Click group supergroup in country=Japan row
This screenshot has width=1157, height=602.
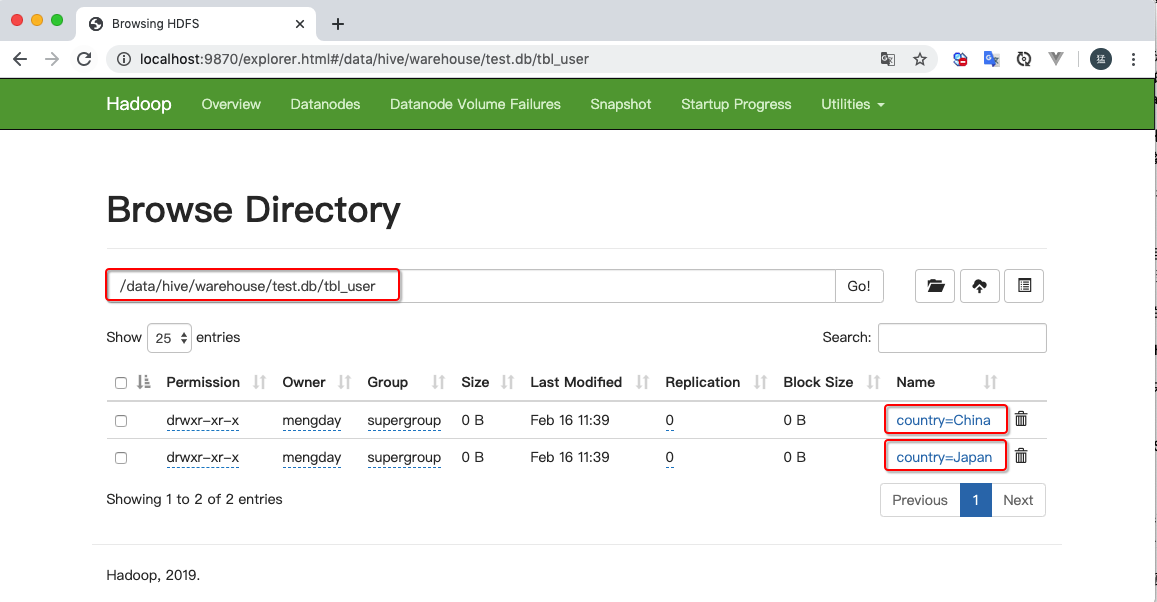click(404, 457)
